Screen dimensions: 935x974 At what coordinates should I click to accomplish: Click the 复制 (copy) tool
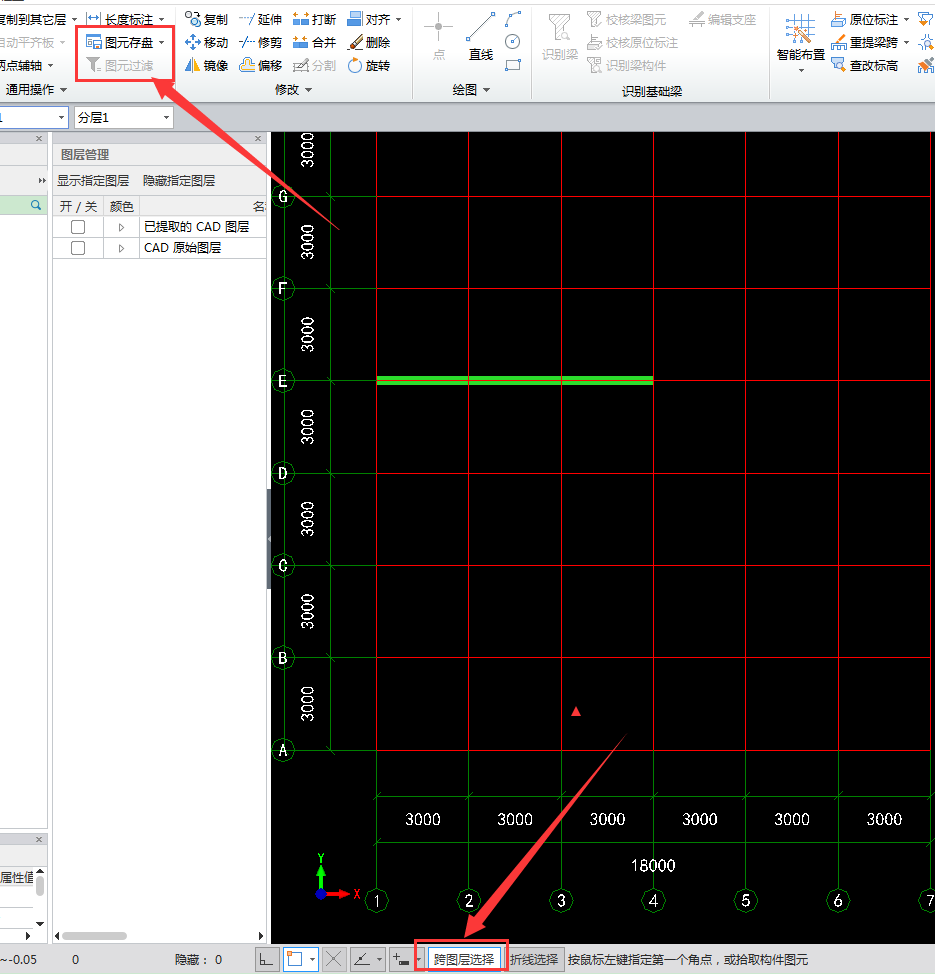point(207,20)
